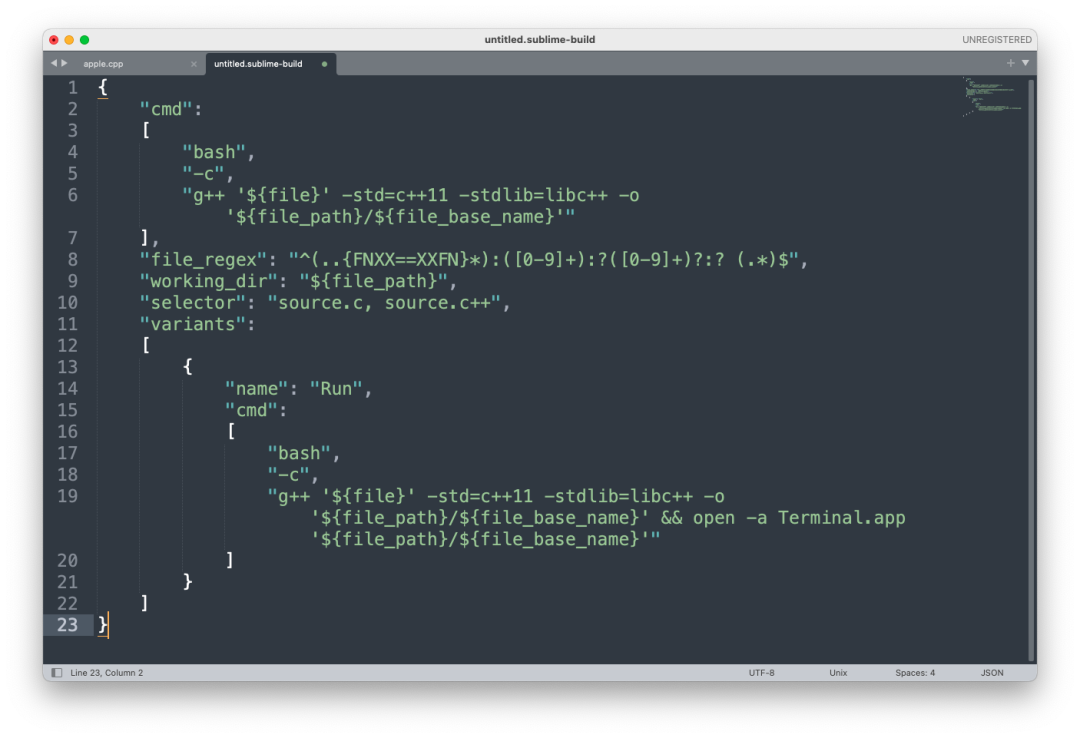Click the "file_regex" key text
The image size is (1080, 738).
203,260
